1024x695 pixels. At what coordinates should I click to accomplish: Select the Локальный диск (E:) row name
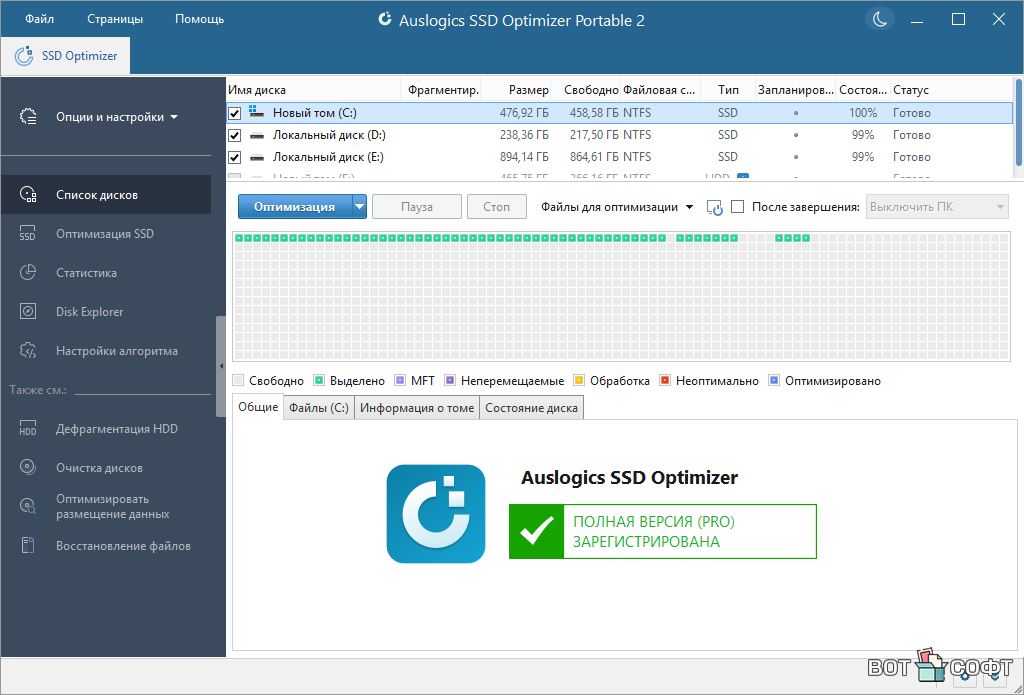[x=328, y=157]
